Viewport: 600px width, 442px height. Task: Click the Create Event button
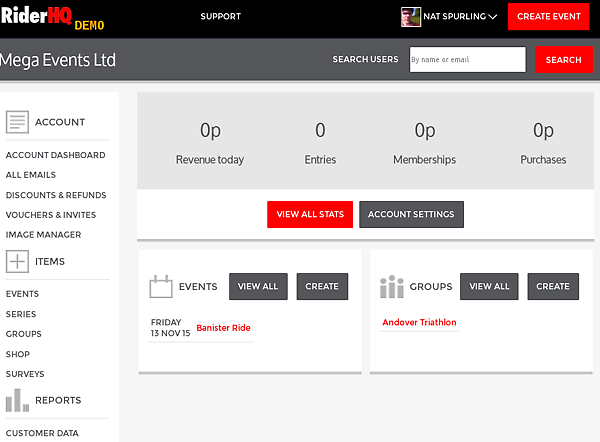[x=549, y=16]
